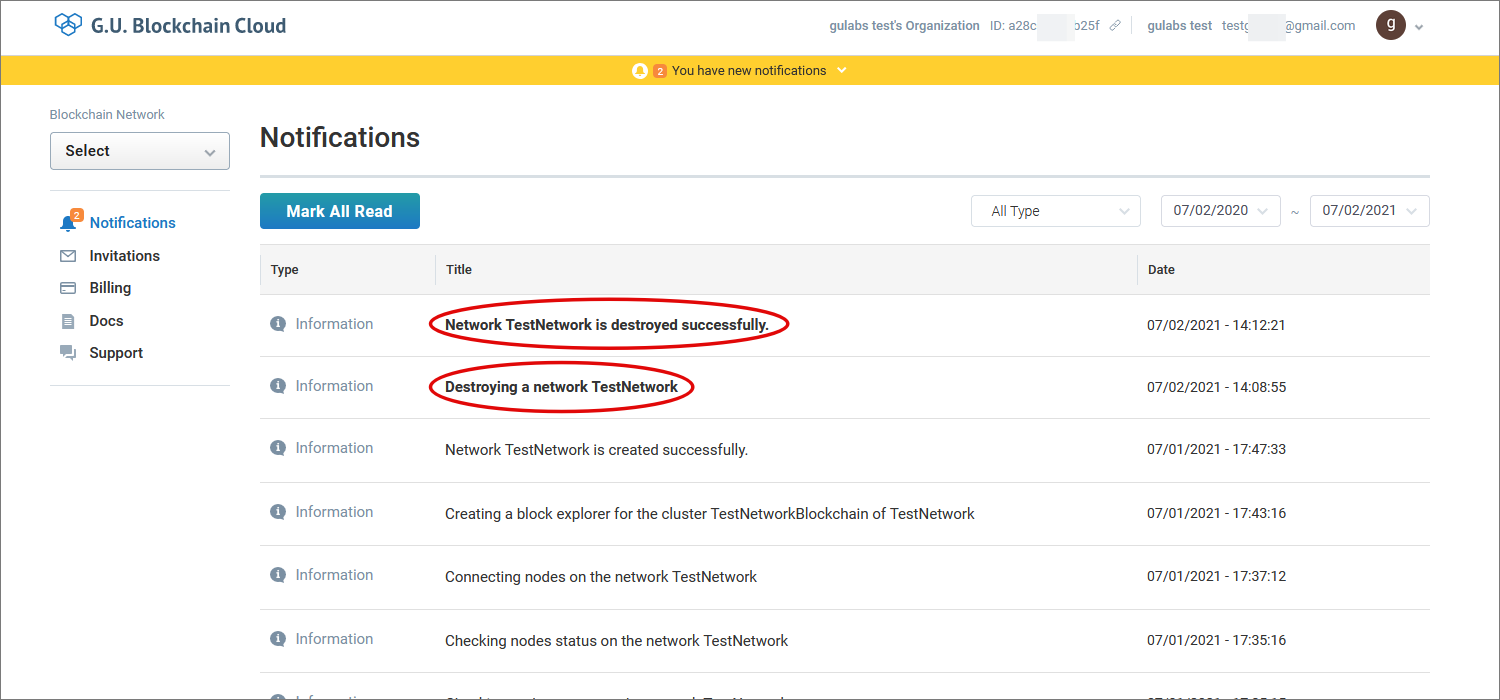Viewport: 1500px width, 700px height.
Task: Open the user avatar 'g' menu
Action: pyautogui.click(x=1390, y=25)
